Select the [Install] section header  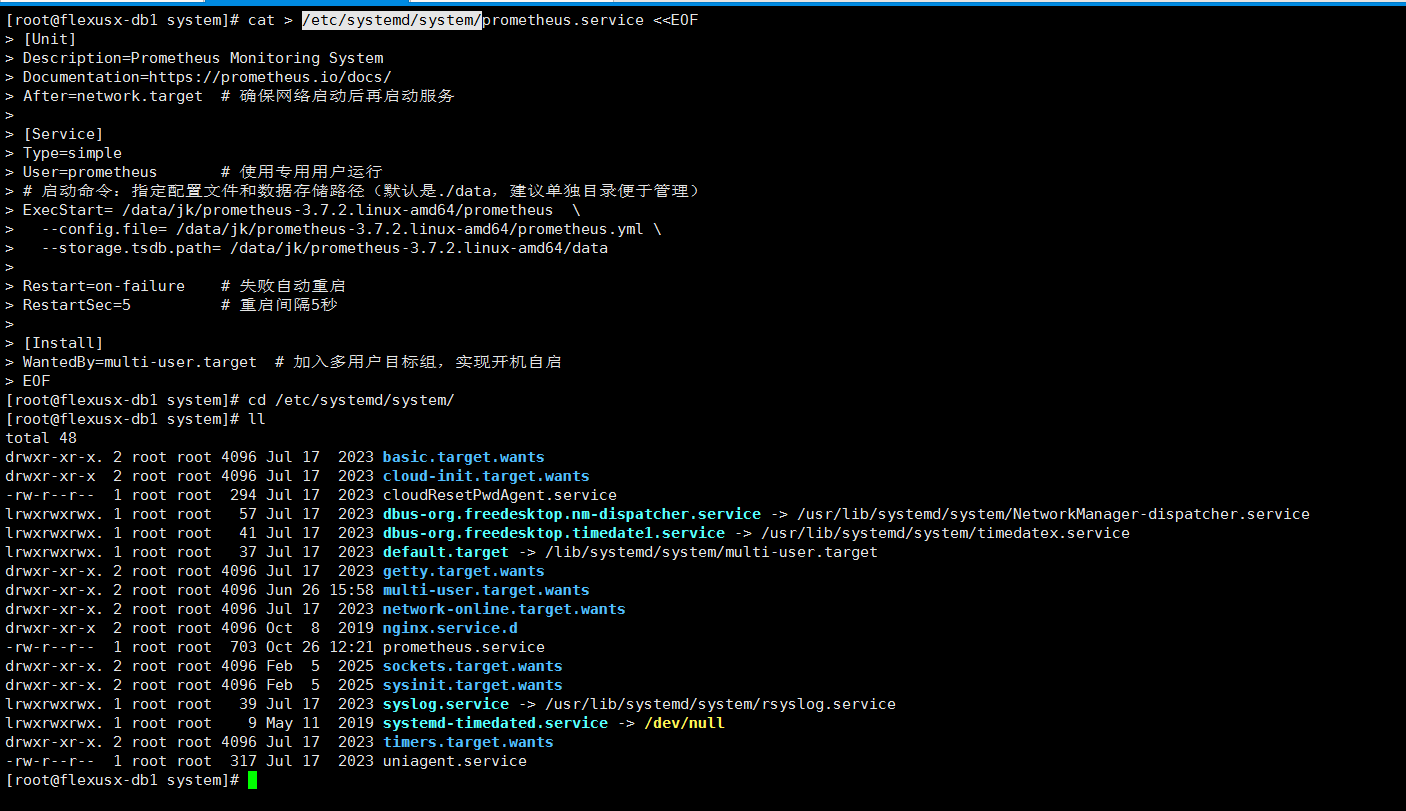click(x=63, y=343)
